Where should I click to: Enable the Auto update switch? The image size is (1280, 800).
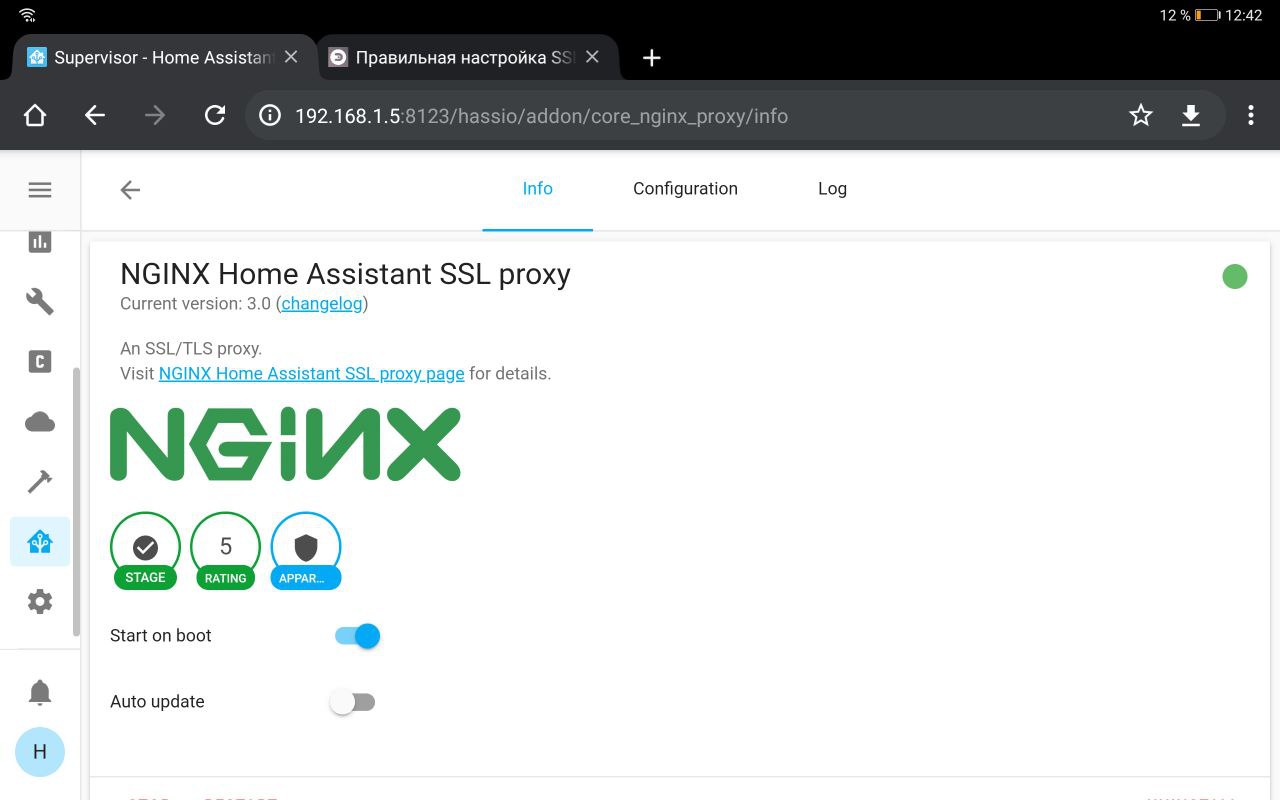353,702
